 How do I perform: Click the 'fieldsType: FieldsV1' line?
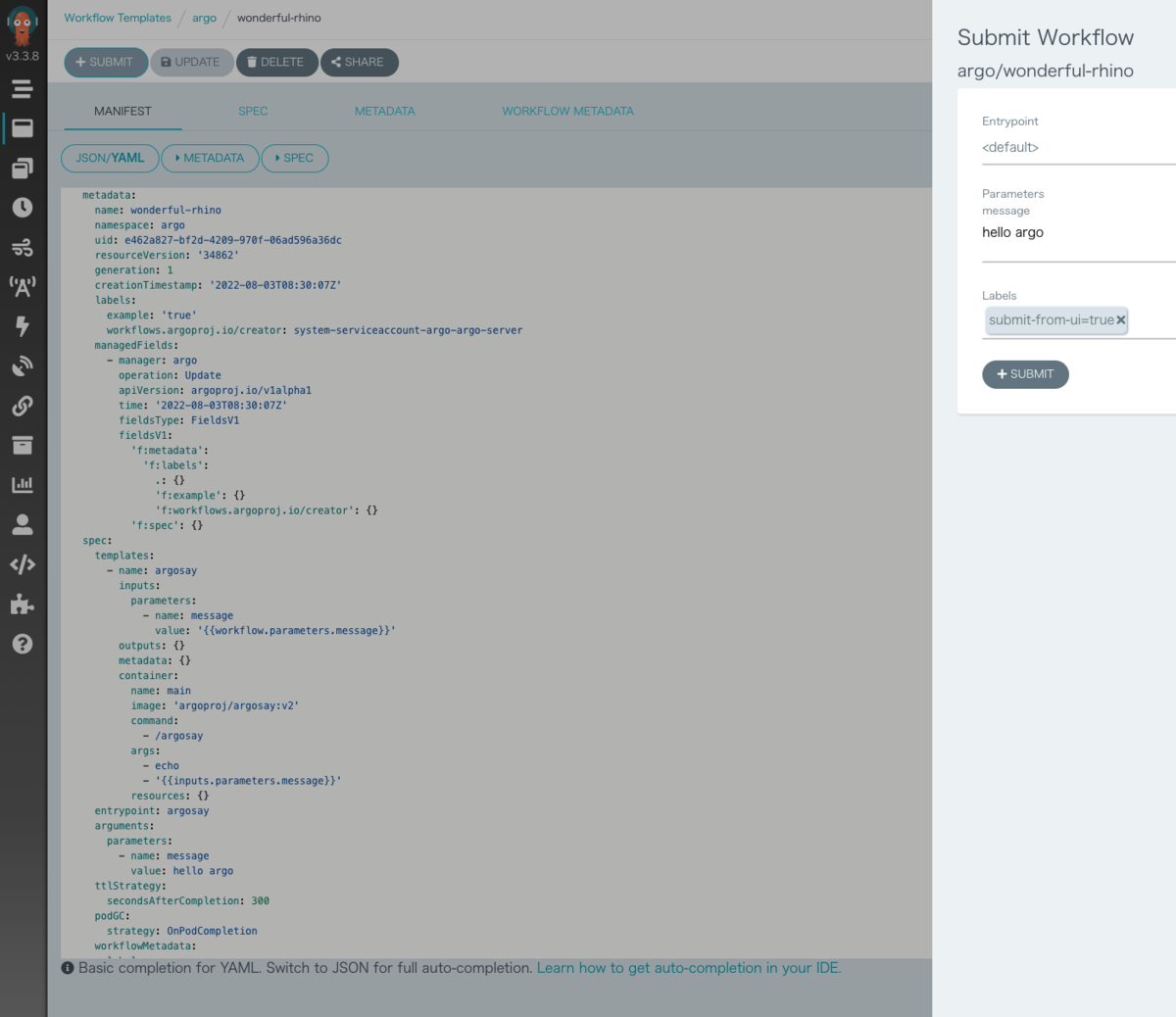point(178,420)
